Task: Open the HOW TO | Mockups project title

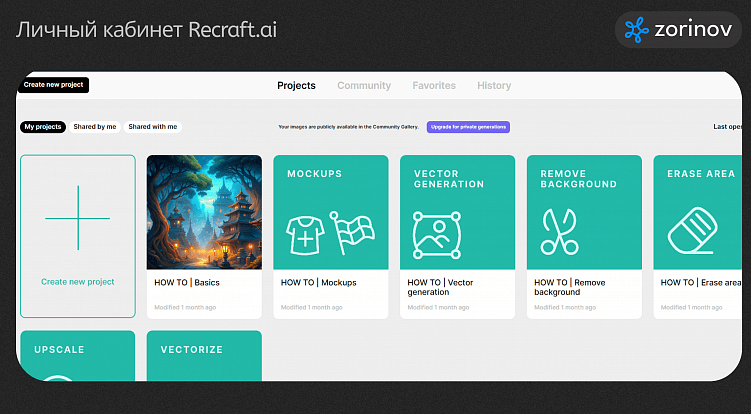Action: [319, 283]
